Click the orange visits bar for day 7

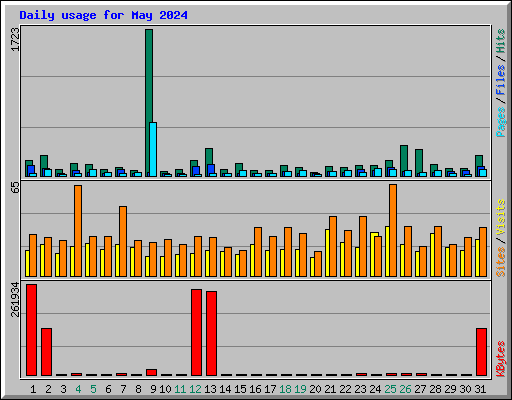coord(123,241)
